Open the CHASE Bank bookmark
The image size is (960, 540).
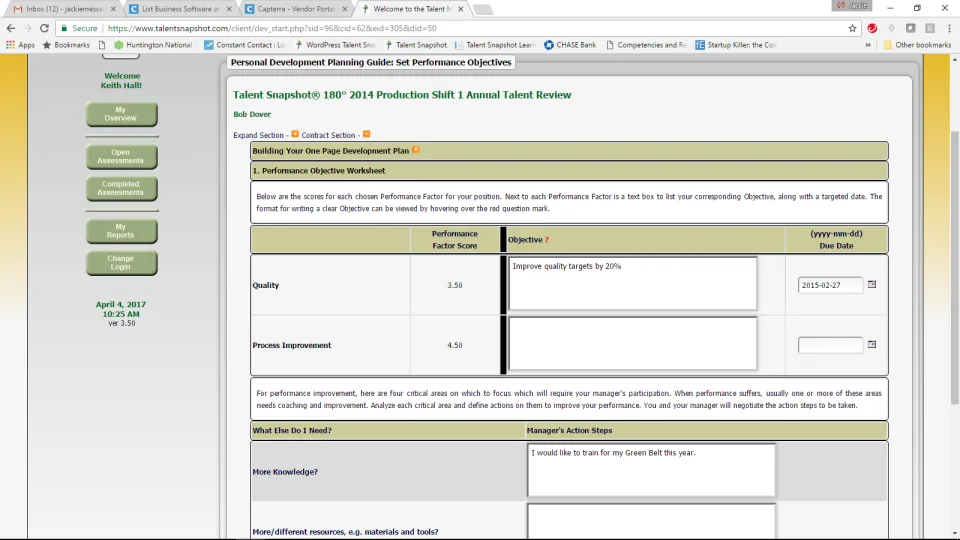pos(570,45)
